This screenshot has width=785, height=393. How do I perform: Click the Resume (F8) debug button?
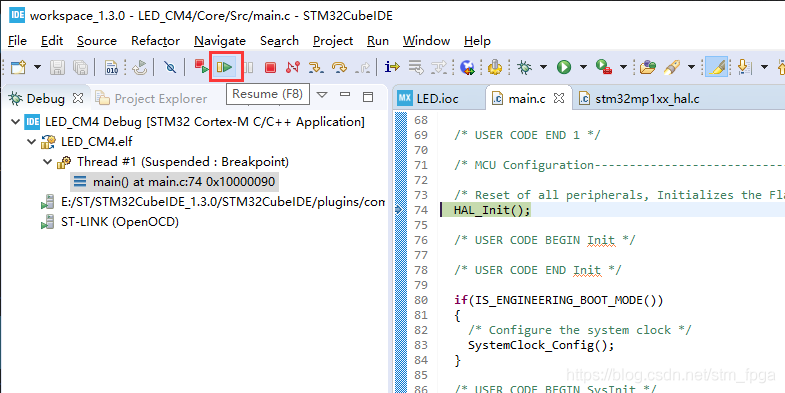click(225, 67)
